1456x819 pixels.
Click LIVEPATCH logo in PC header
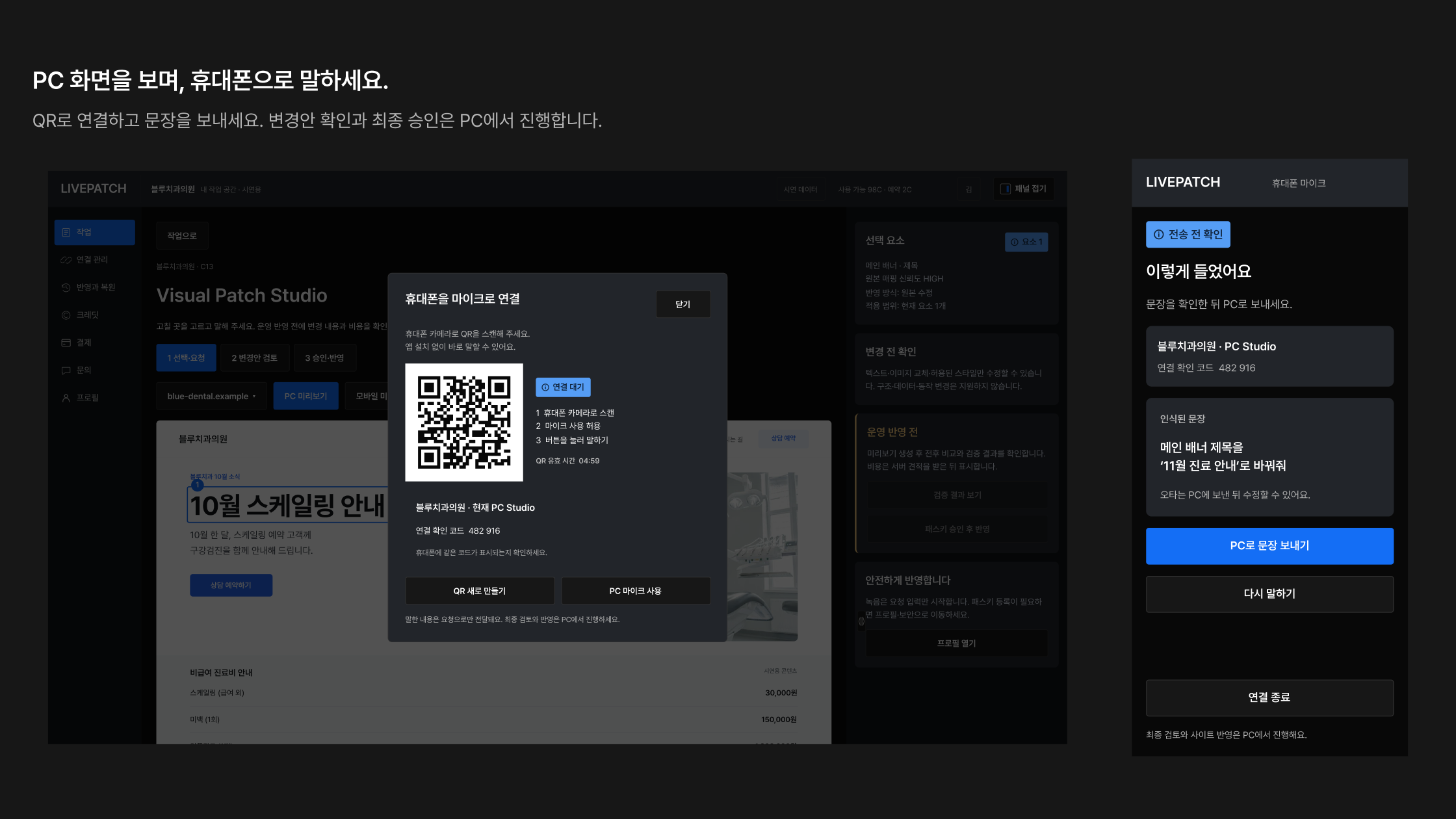(94, 189)
